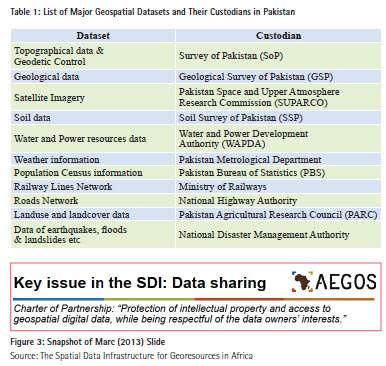The width and height of the screenshot is (386, 366).
Task: Click the SUPARCO custodian cell
Action: 278,97
